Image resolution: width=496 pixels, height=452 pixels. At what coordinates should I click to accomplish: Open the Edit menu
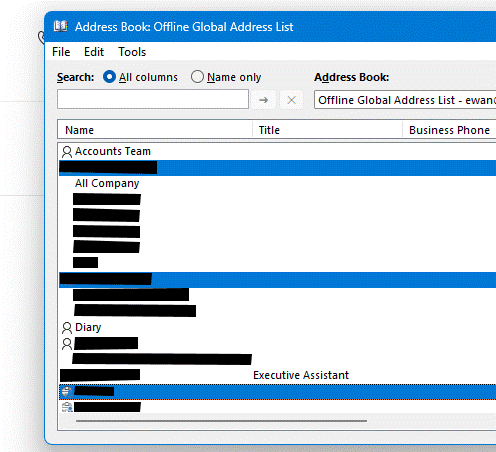pyautogui.click(x=94, y=52)
